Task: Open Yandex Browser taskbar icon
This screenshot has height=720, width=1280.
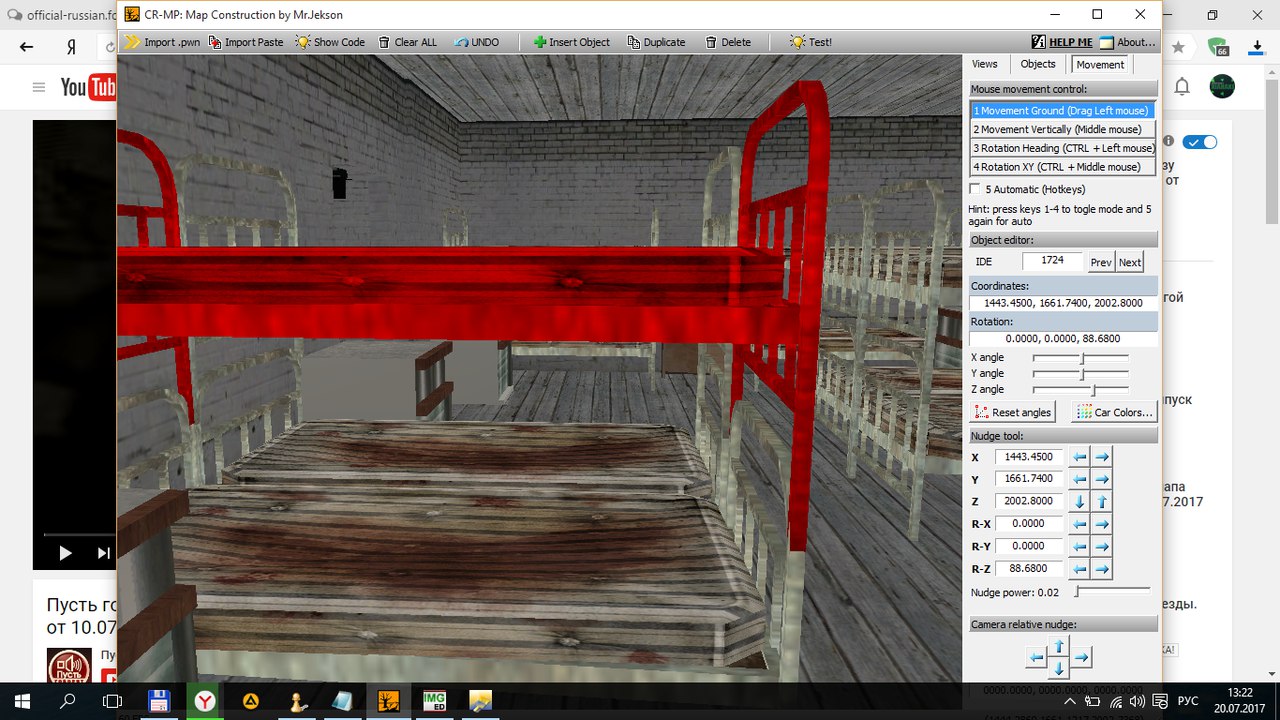Action: (204, 701)
